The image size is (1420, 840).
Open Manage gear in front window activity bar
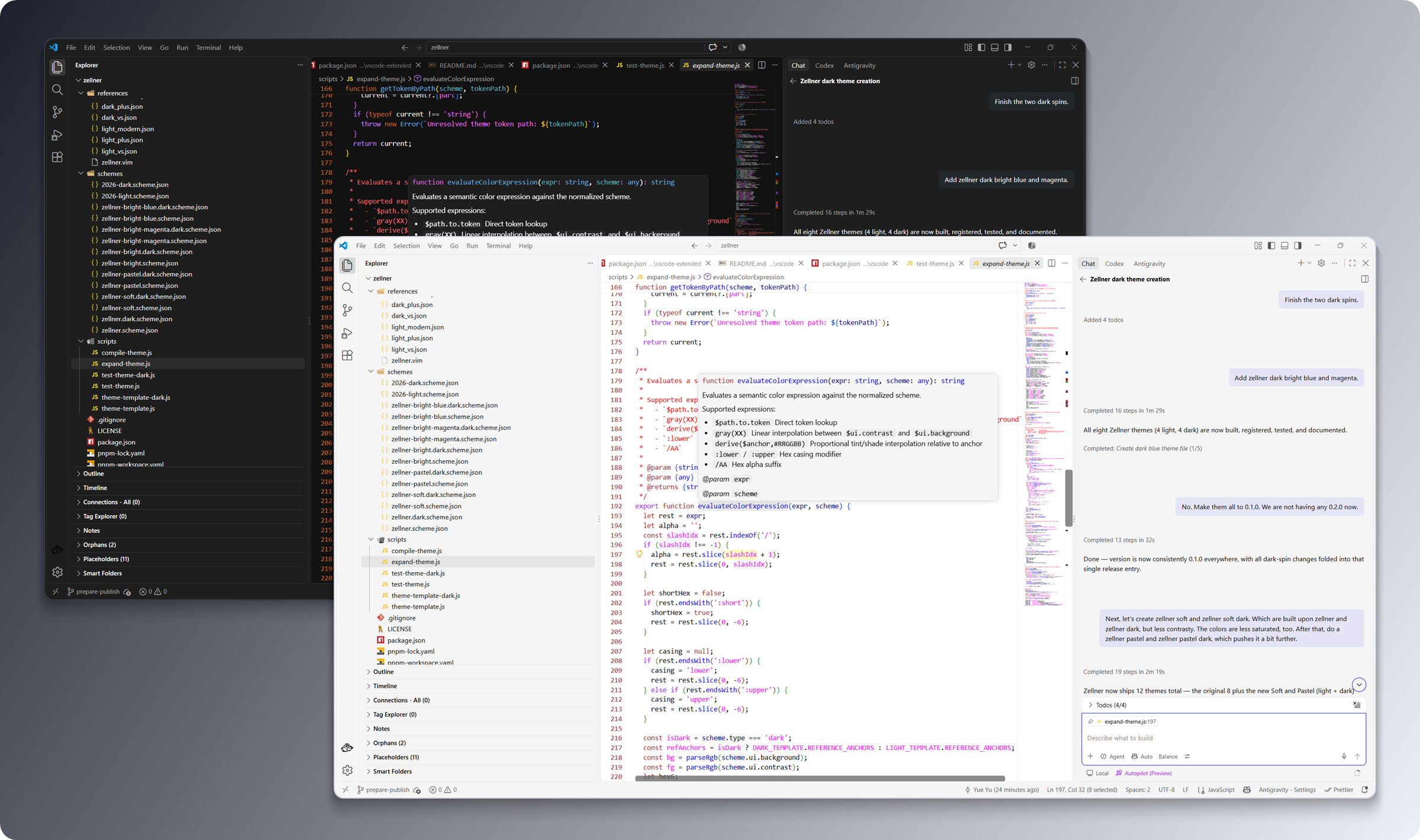pos(347,770)
